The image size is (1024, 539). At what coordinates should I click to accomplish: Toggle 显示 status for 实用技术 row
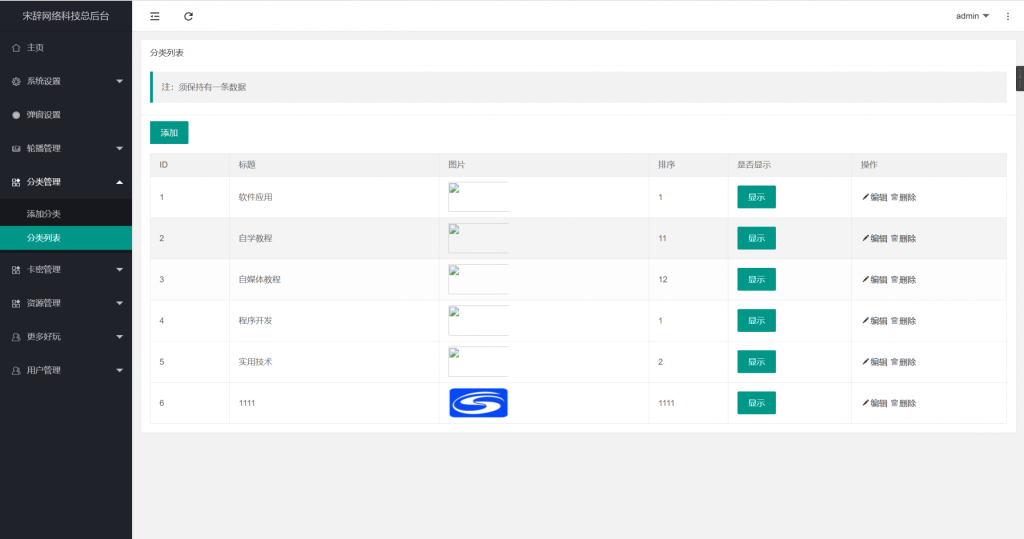coord(756,362)
